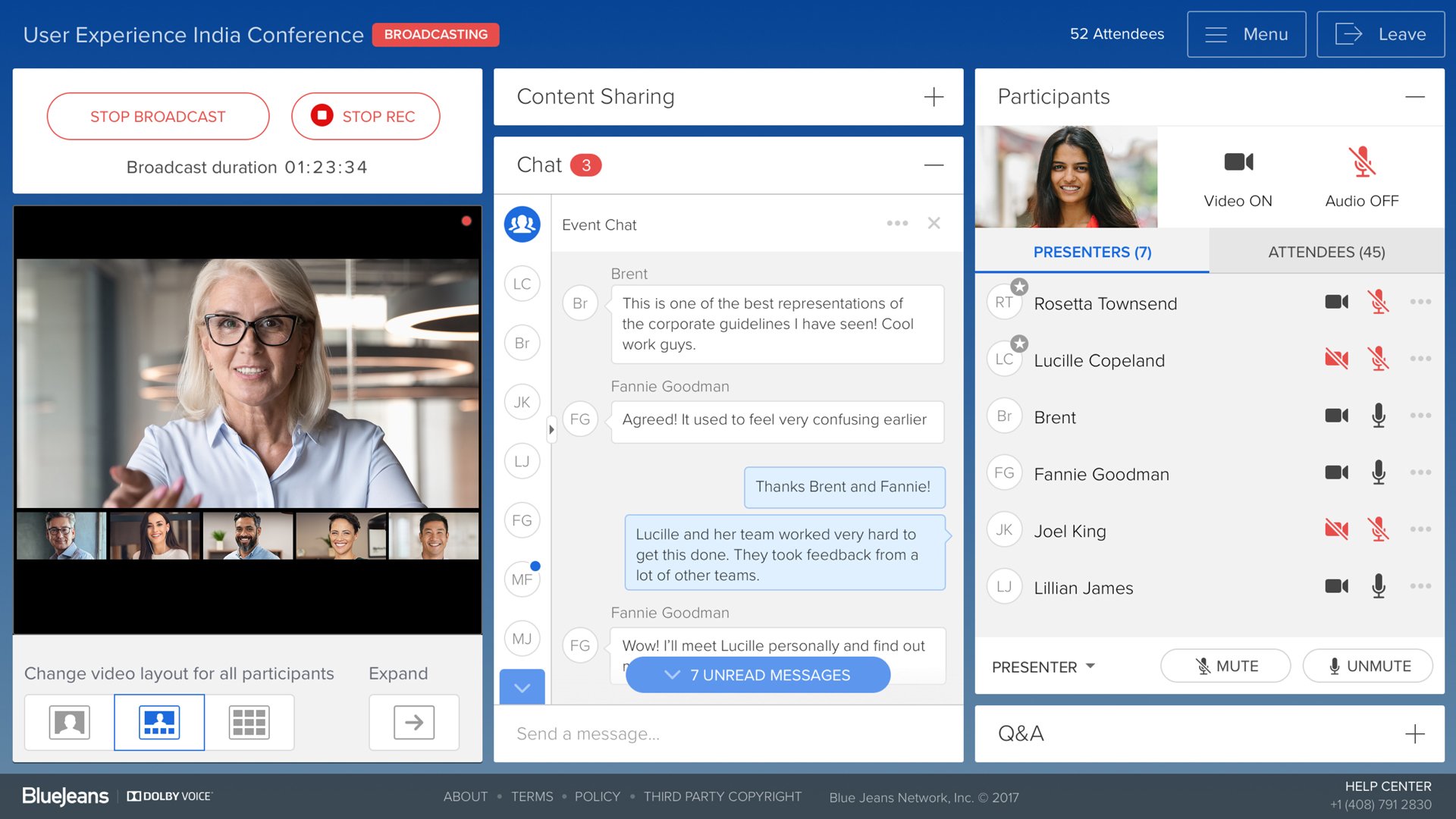This screenshot has width=1456, height=819.
Task: Collapse the Chat panel
Action: click(934, 165)
